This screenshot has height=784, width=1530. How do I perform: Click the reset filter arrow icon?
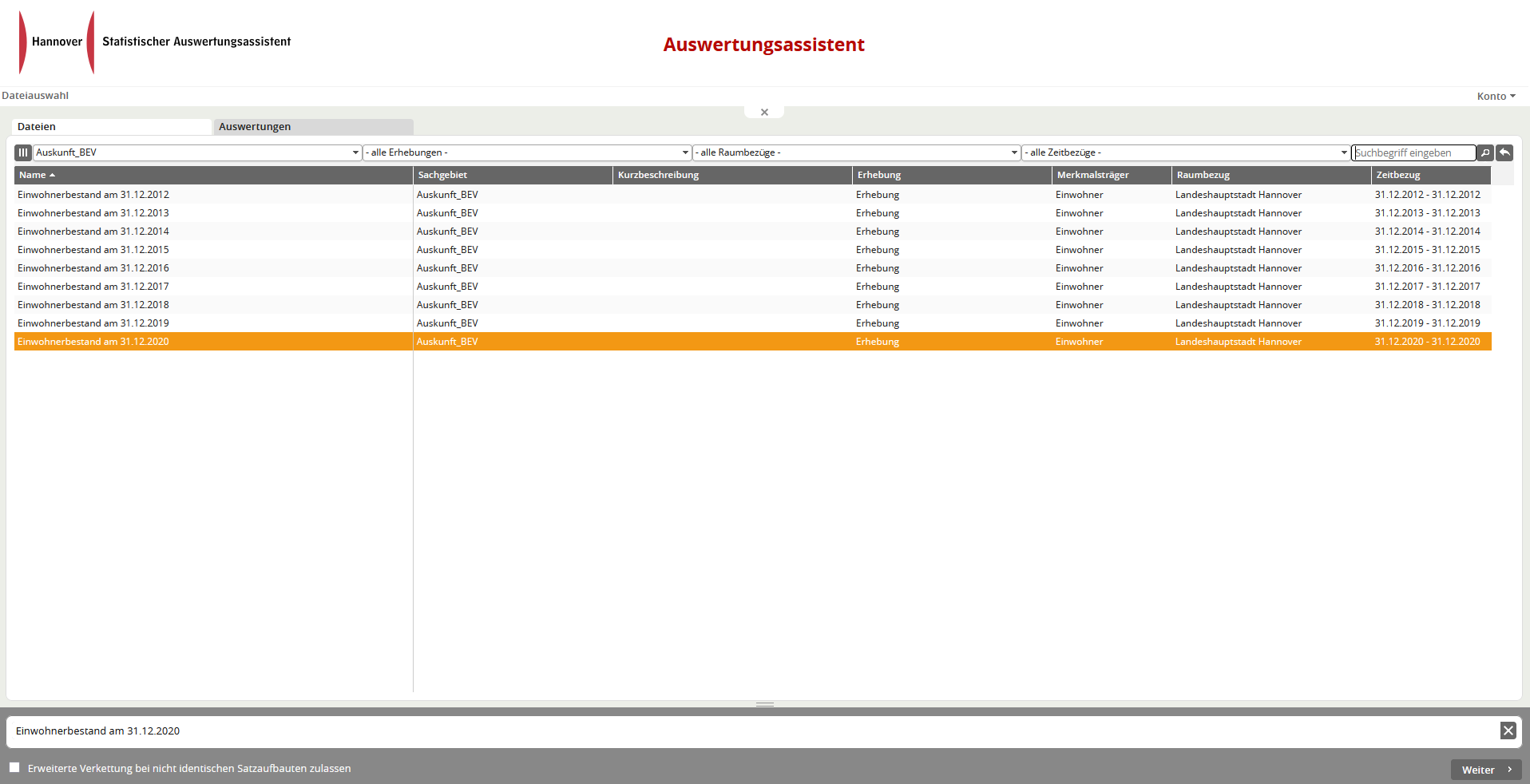(1504, 152)
